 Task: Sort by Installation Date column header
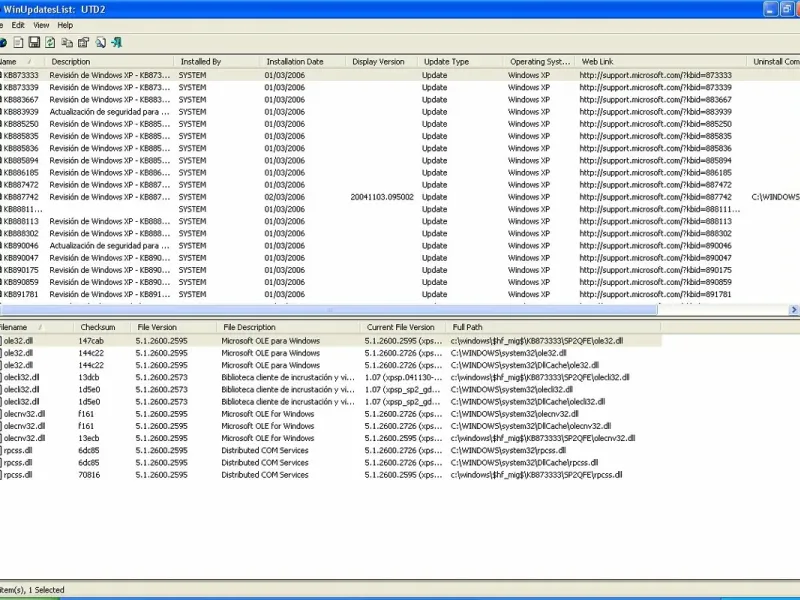(303, 62)
